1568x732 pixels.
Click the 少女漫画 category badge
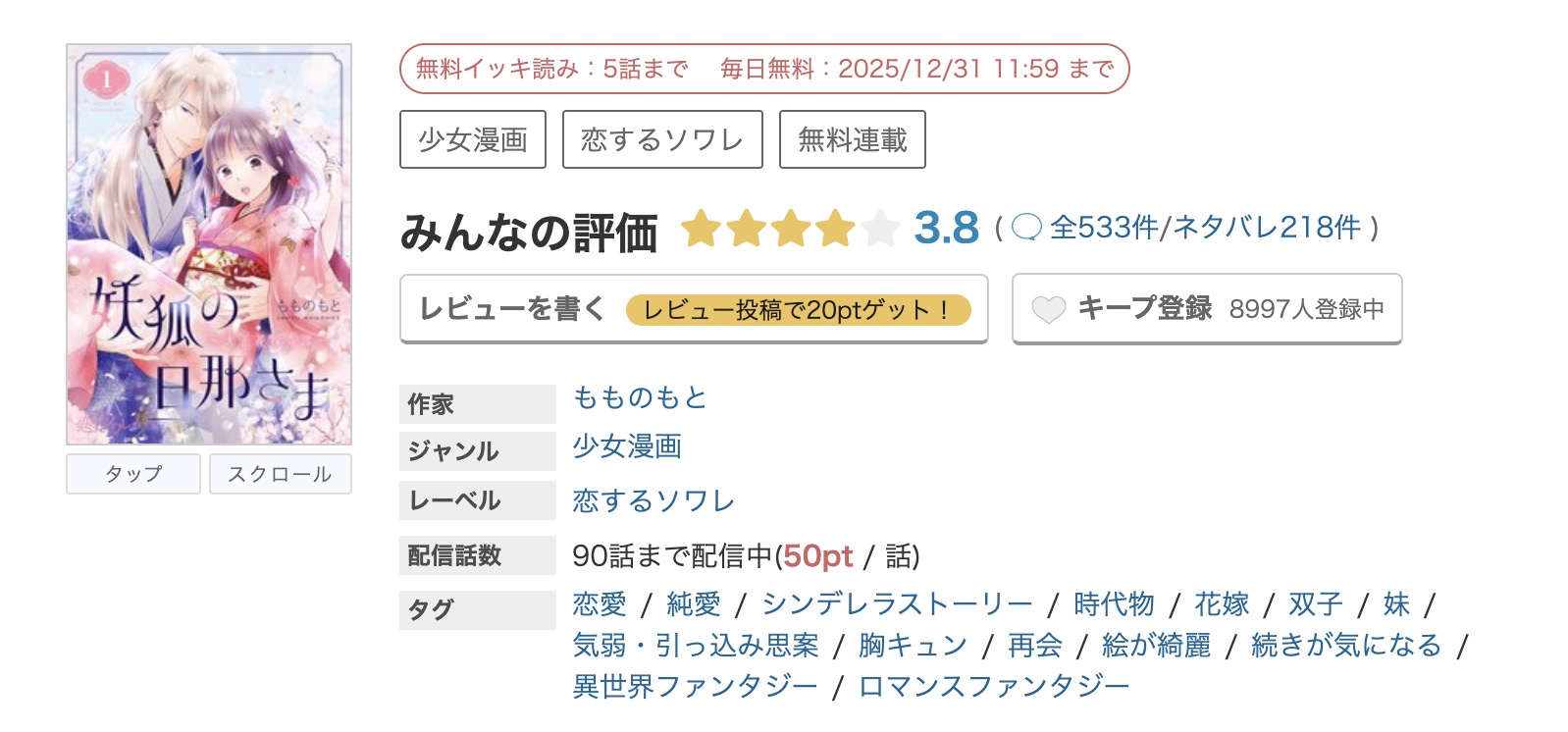[473, 139]
